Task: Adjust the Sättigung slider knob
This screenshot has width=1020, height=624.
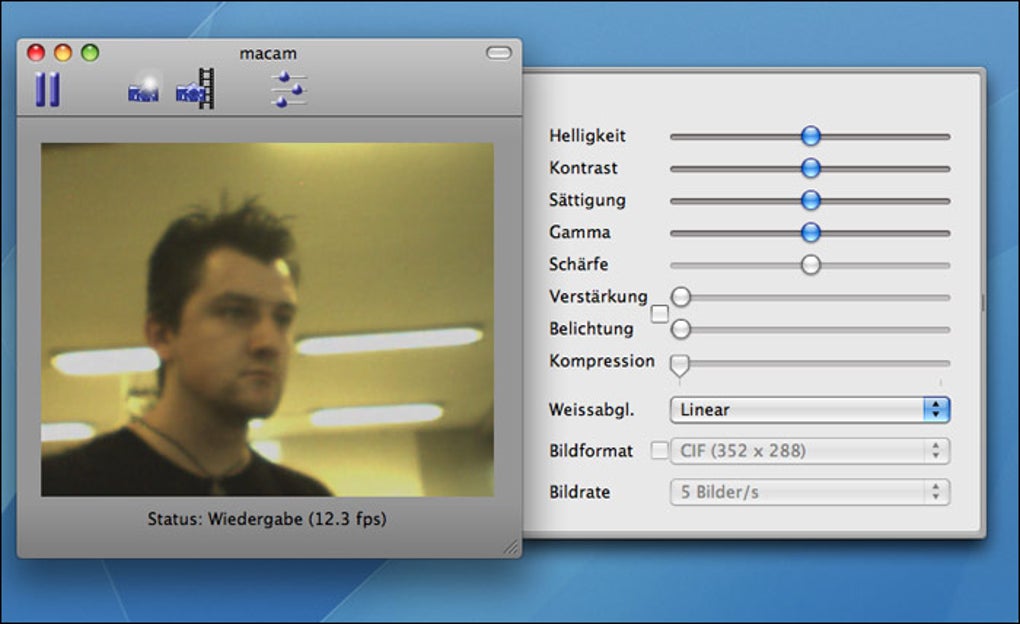Action: (x=811, y=200)
